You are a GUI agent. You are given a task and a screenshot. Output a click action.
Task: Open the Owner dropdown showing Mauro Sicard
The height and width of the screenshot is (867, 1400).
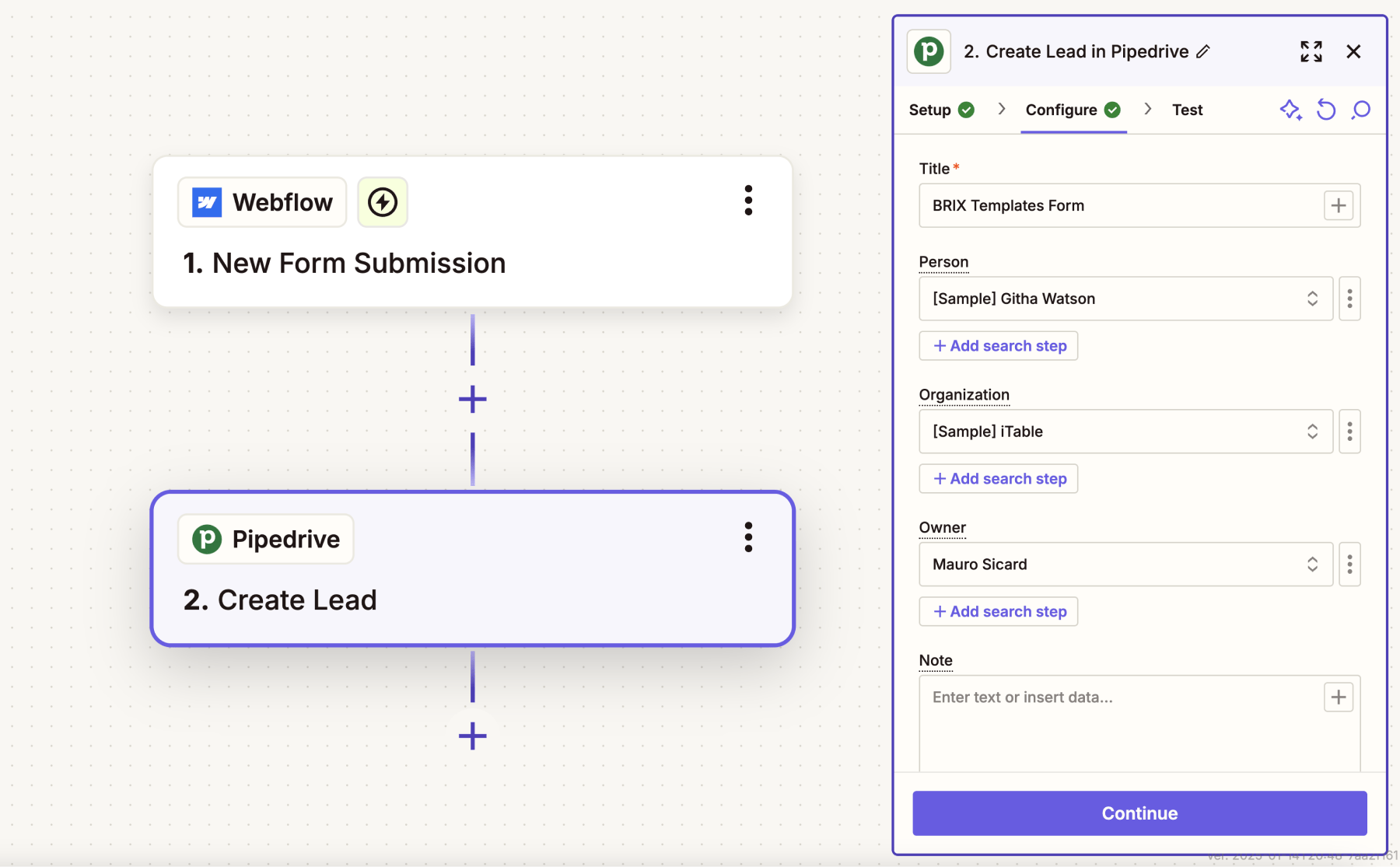point(1125,565)
